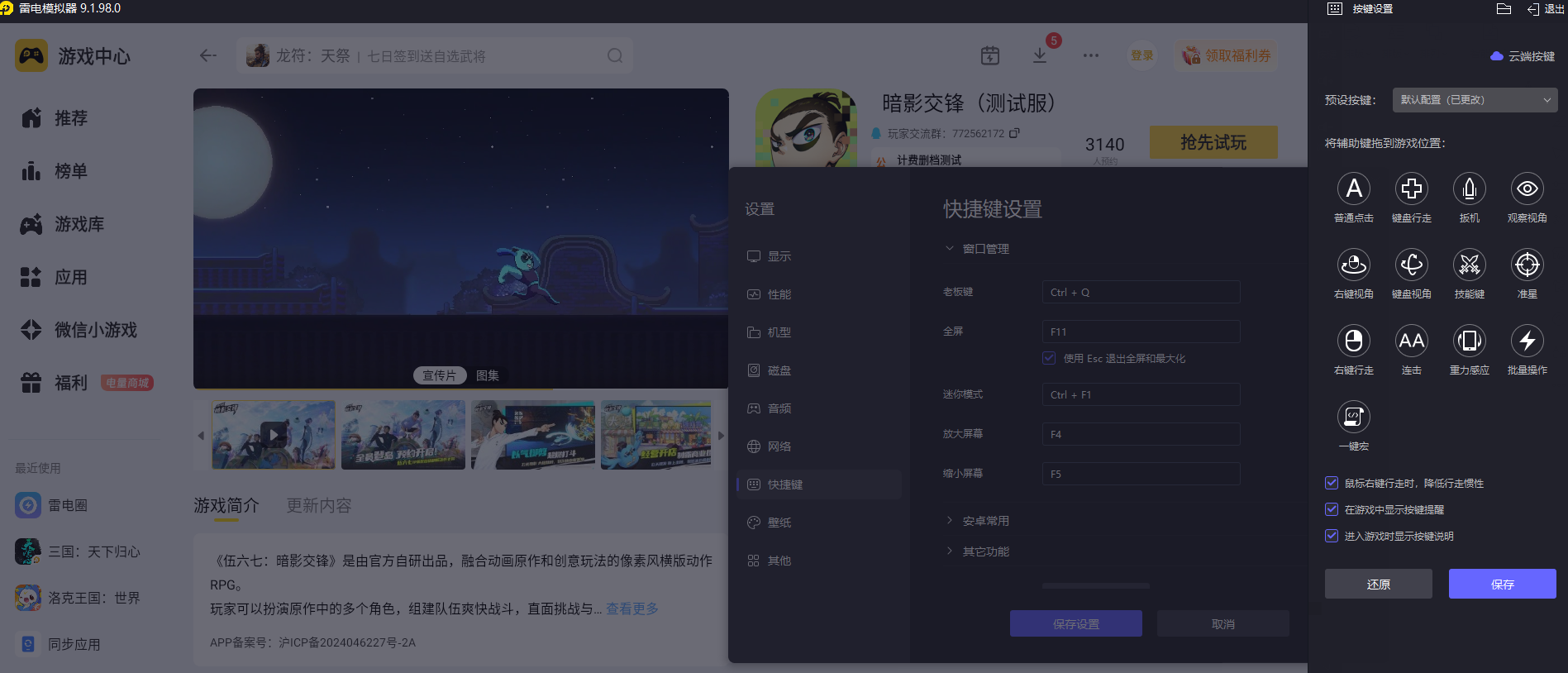Screen dimensions: 1568x673
Task: Open 其他 settings tab
Action: click(x=818, y=561)
